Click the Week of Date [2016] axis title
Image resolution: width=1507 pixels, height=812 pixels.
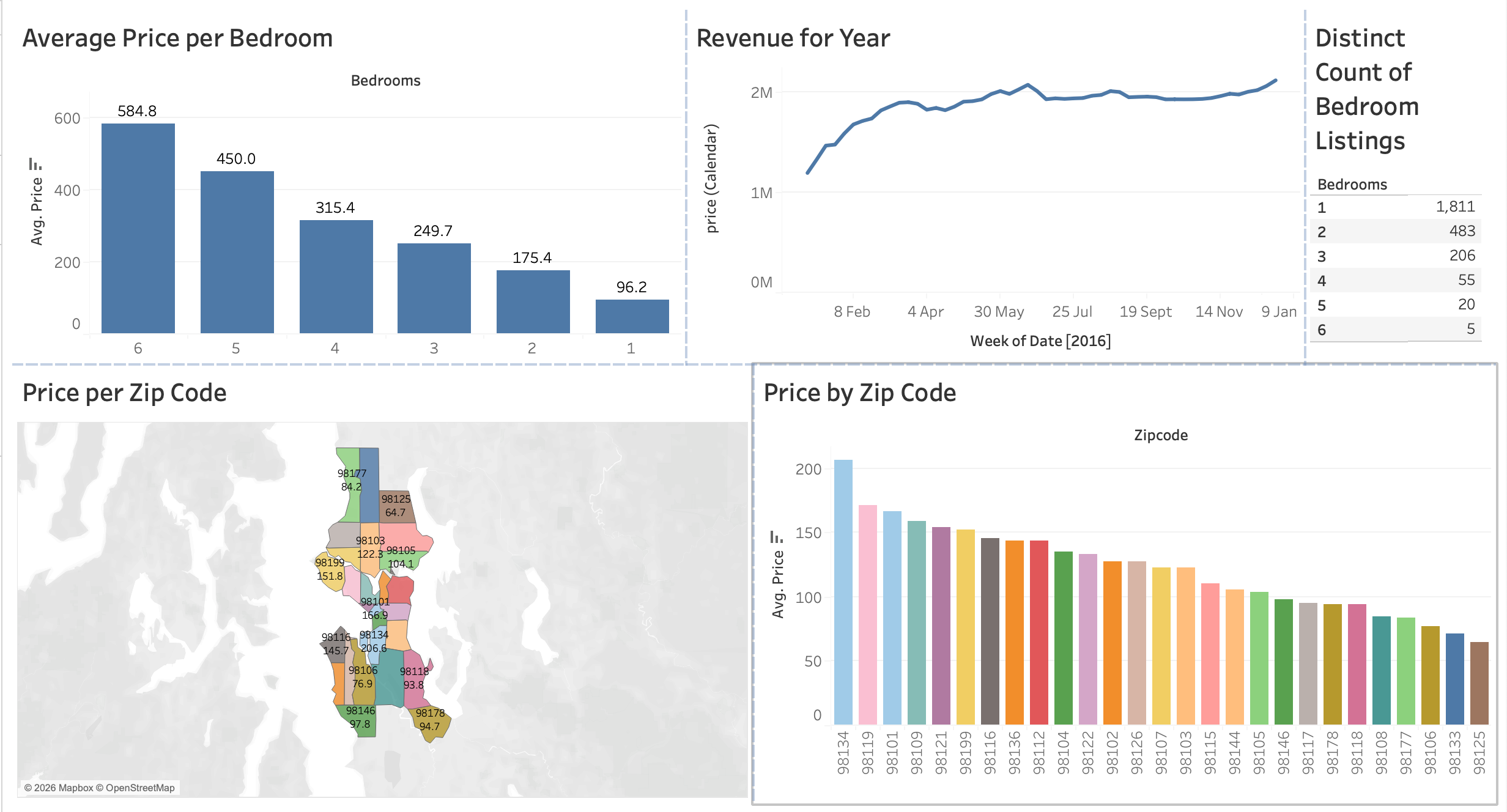(x=1040, y=341)
